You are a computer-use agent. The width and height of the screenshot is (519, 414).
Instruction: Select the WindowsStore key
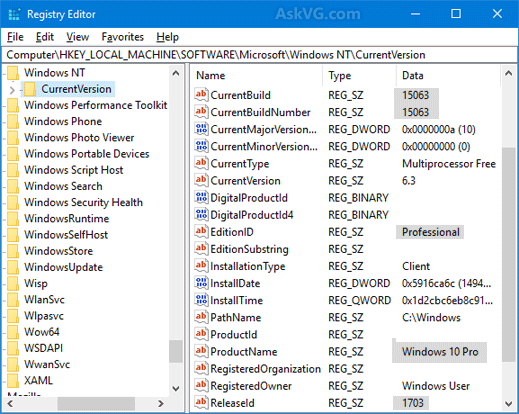[x=58, y=251]
